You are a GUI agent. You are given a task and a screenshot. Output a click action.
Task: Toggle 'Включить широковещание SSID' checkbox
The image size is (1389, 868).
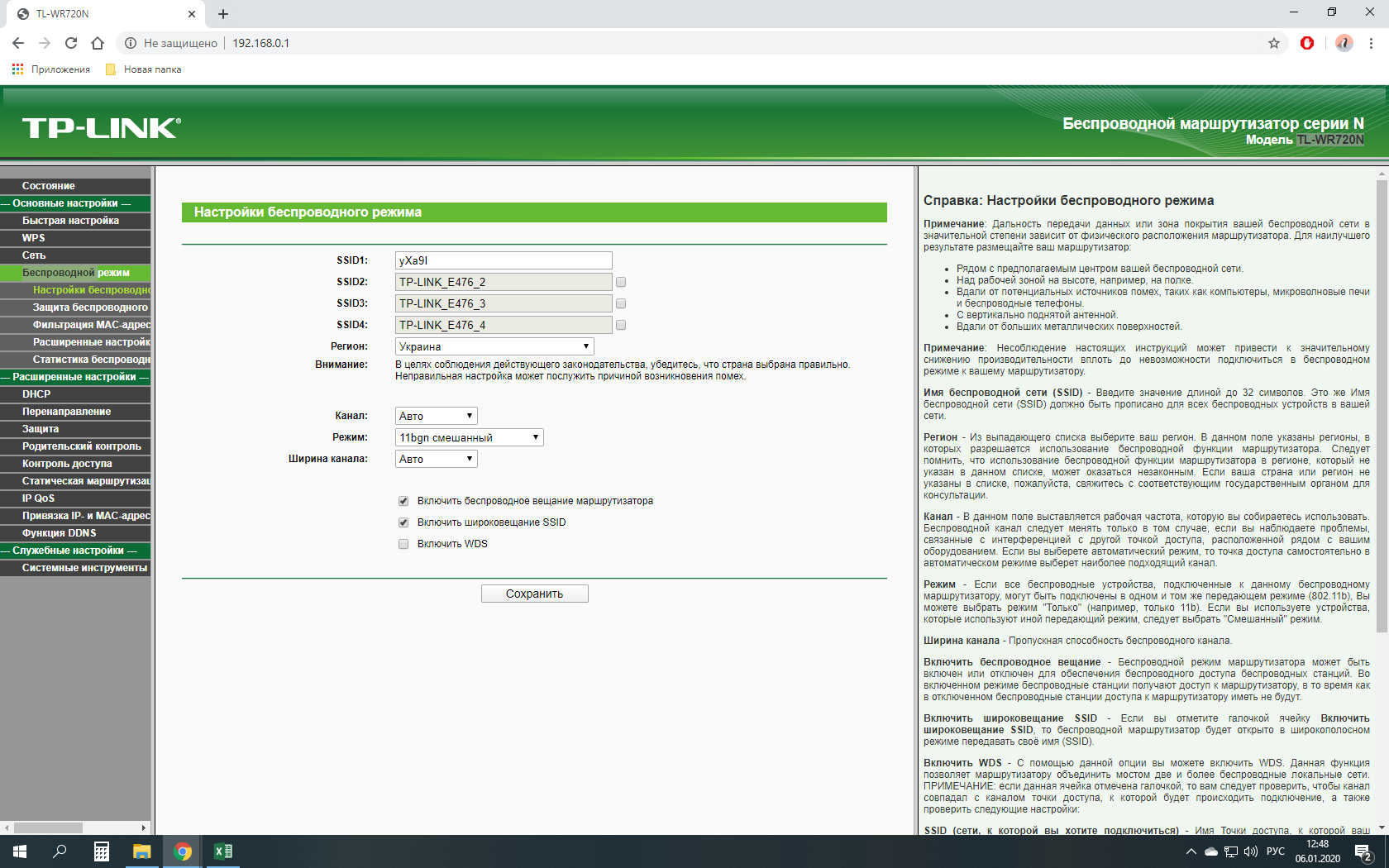(x=403, y=522)
